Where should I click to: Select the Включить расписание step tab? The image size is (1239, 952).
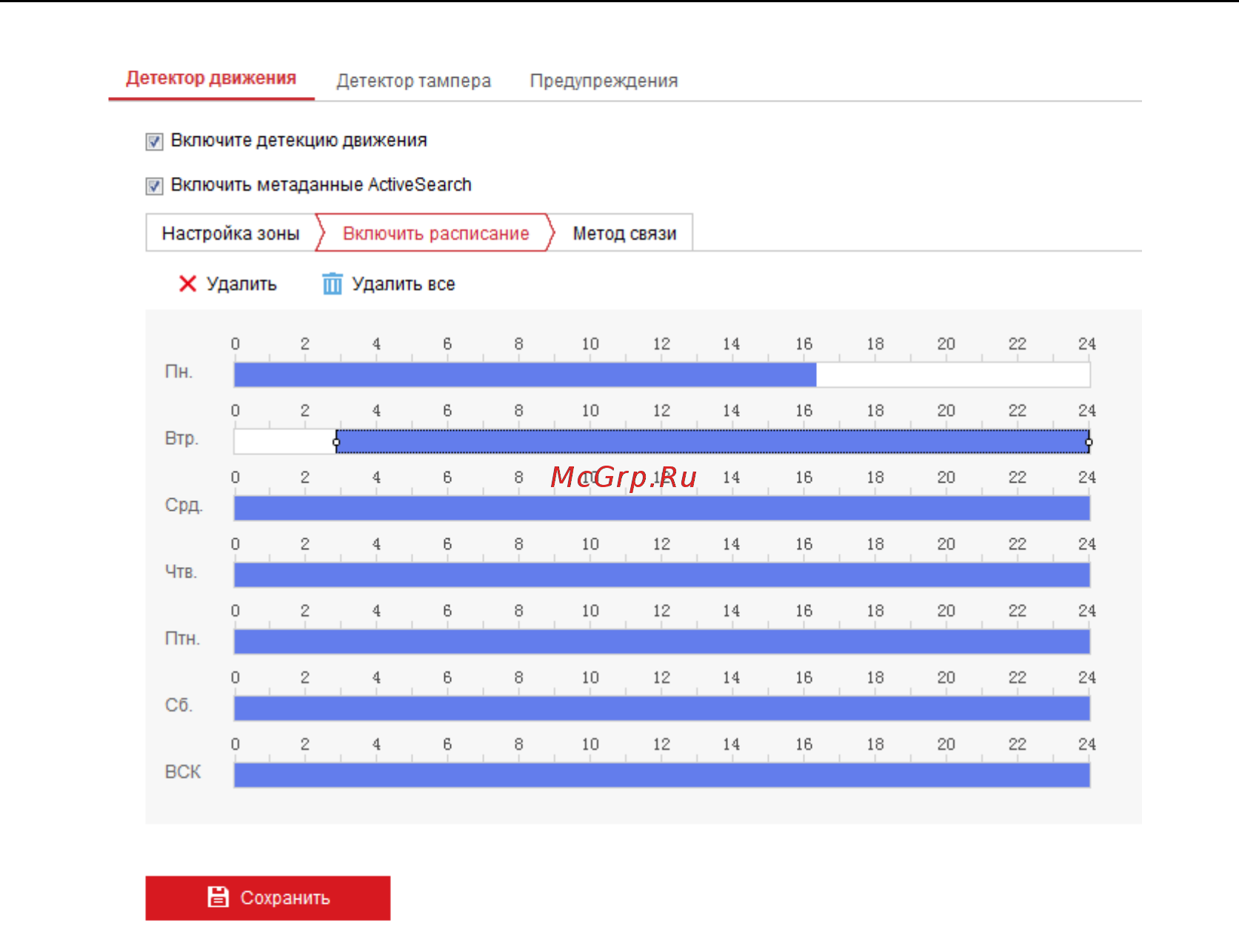pyautogui.click(x=435, y=233)
